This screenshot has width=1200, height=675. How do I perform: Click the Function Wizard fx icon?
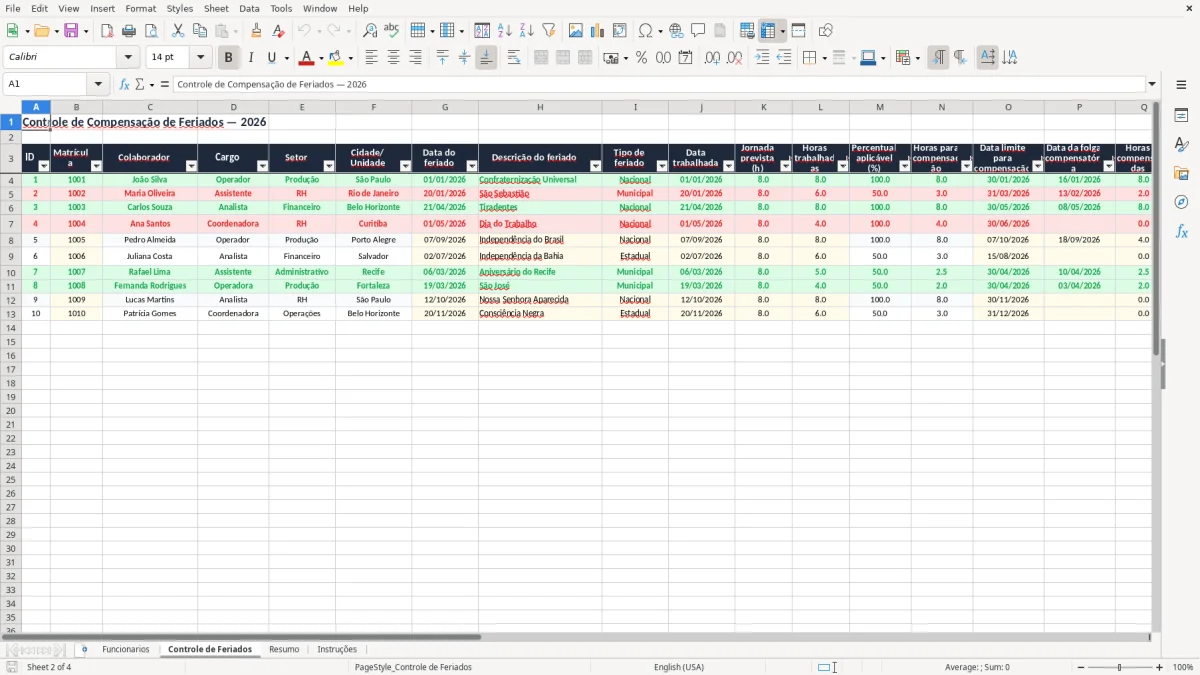[125, 85]
